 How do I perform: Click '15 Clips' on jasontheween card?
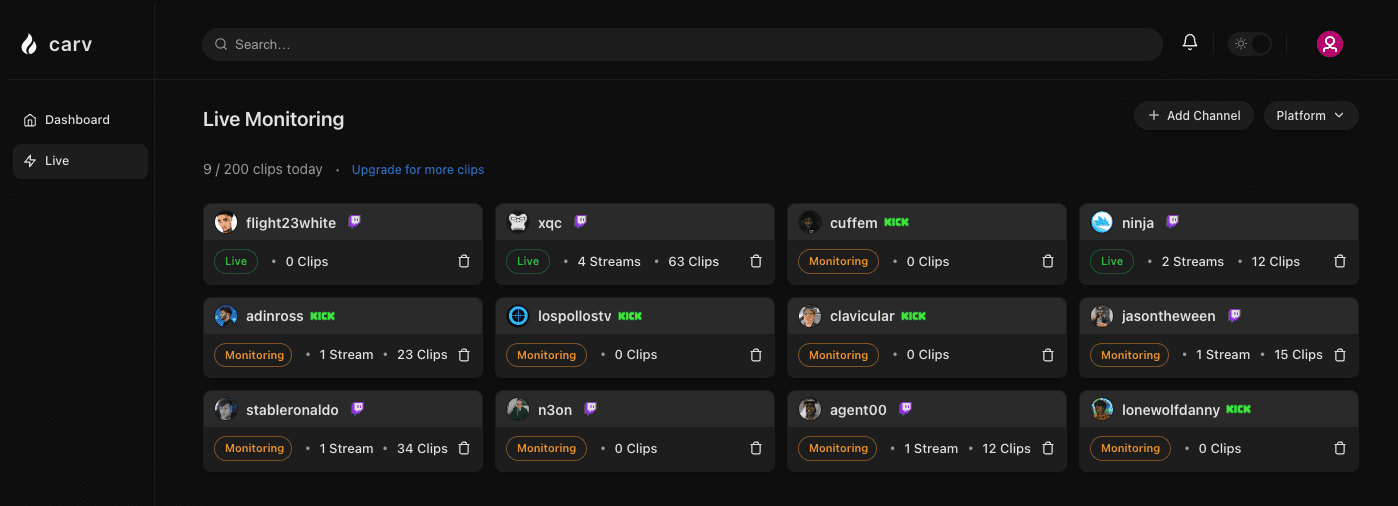pyautogui.click(x=1299, y=355)
